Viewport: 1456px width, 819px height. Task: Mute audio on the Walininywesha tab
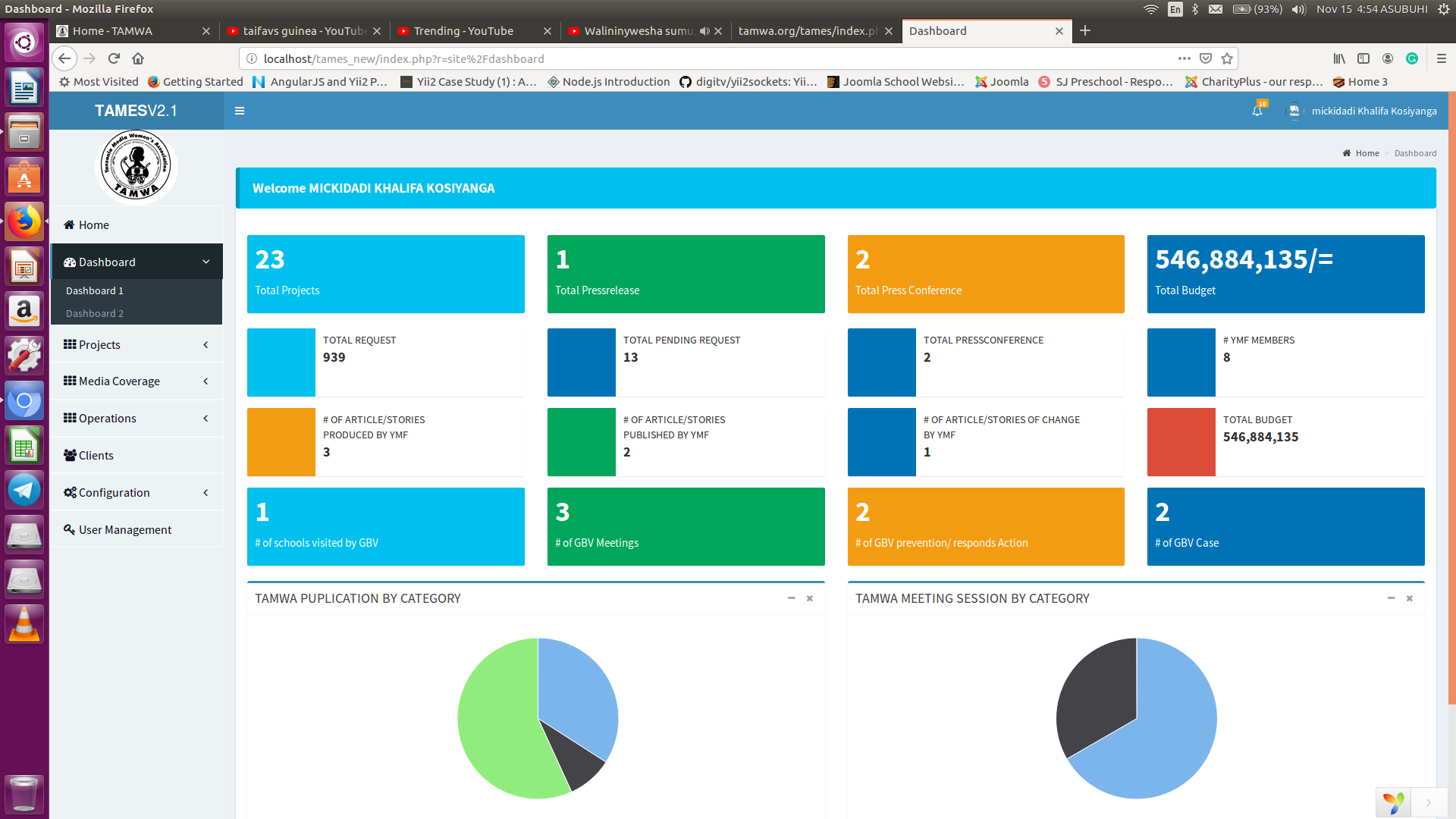(x=704, y=31)
